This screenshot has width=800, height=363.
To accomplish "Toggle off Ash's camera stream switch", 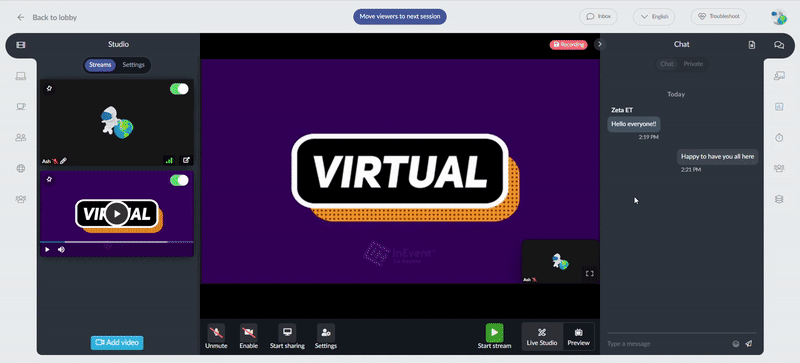I will point(179,89).
